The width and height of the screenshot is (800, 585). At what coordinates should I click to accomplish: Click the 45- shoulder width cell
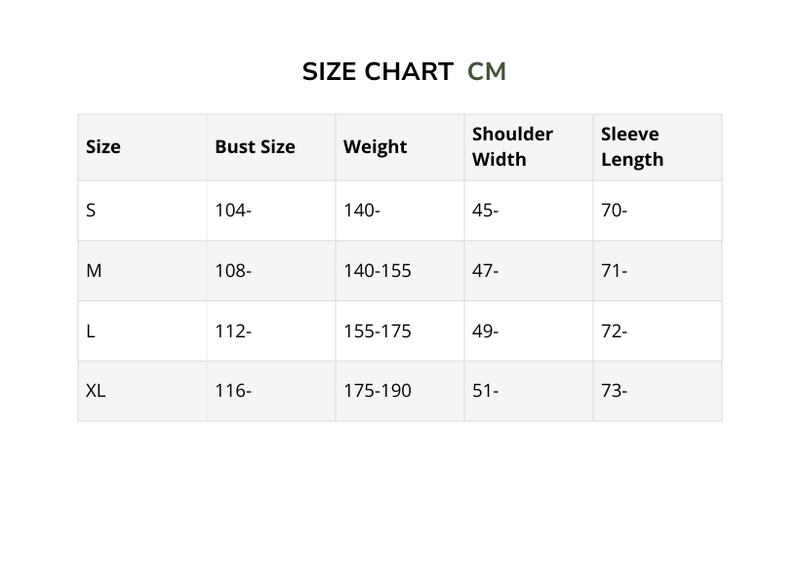click(x=485, y=211)
